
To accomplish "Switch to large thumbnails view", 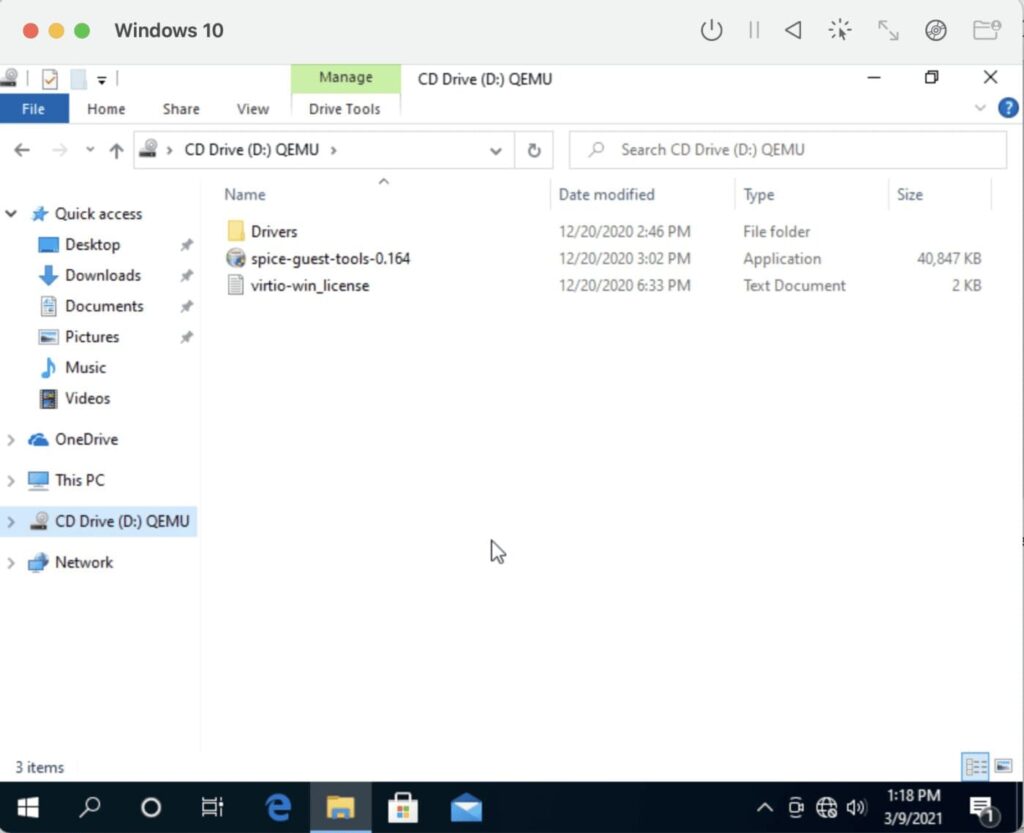I will (1002, 766).
